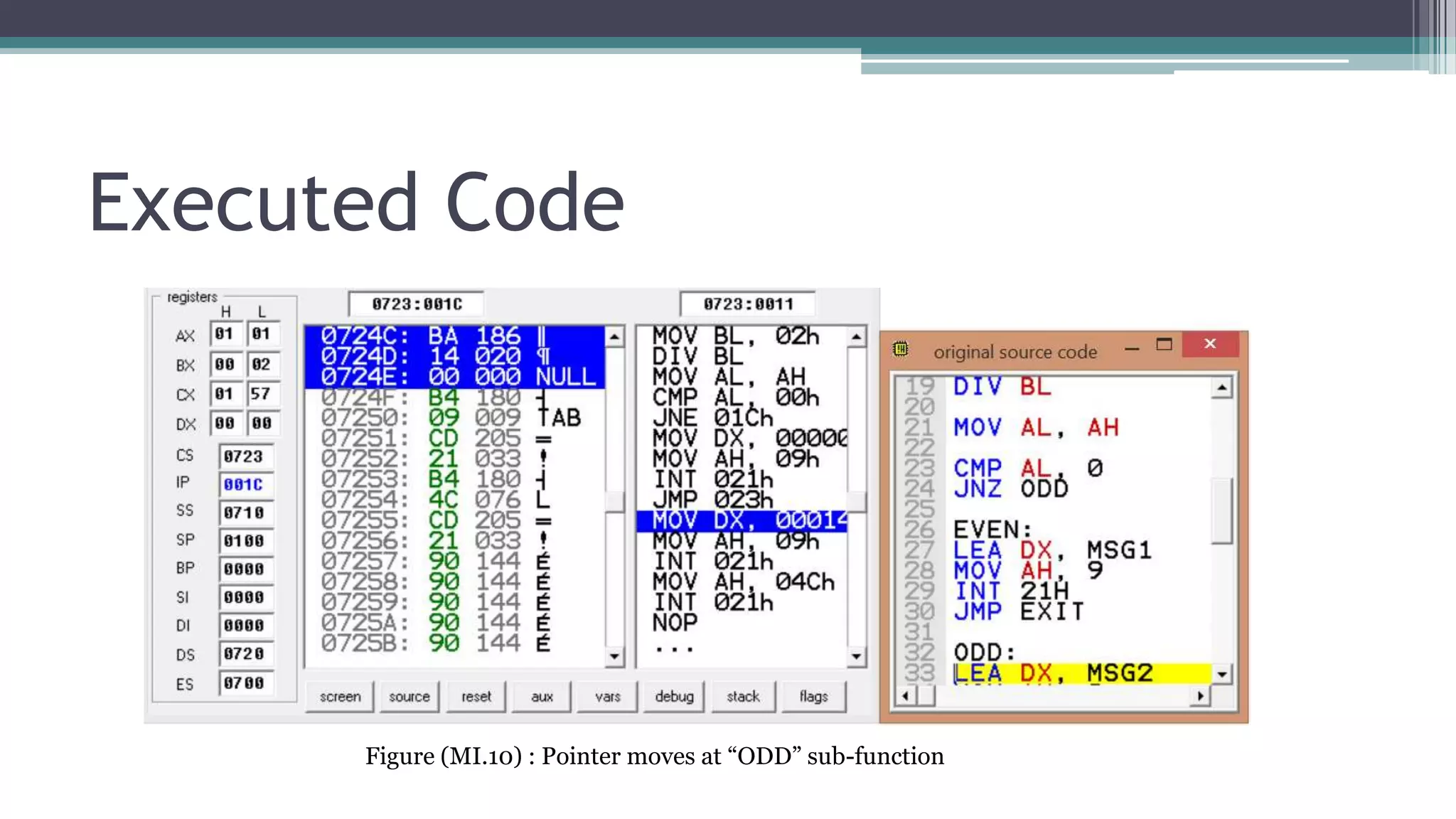The height and width of the screenshot is (819, 1456).
Task: Select the SS register field 0710
Action: 246,513
